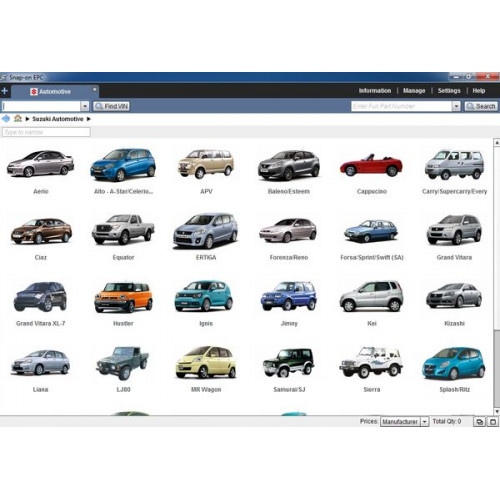Click the Enter Full Part Number field
This screenshot has width=500, height=500.
point(401,106)
